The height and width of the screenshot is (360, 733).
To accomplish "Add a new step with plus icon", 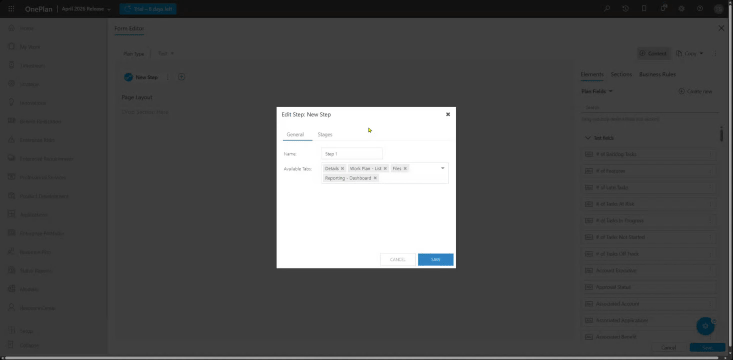I will tap(182, 77).
